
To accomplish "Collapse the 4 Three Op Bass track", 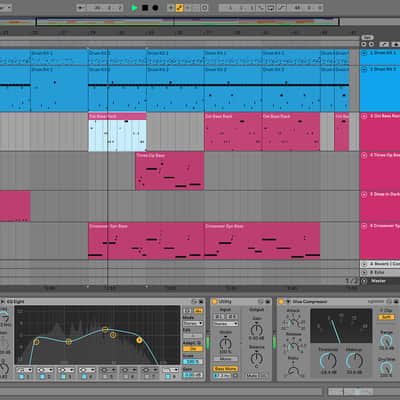I will click(364, 155).
